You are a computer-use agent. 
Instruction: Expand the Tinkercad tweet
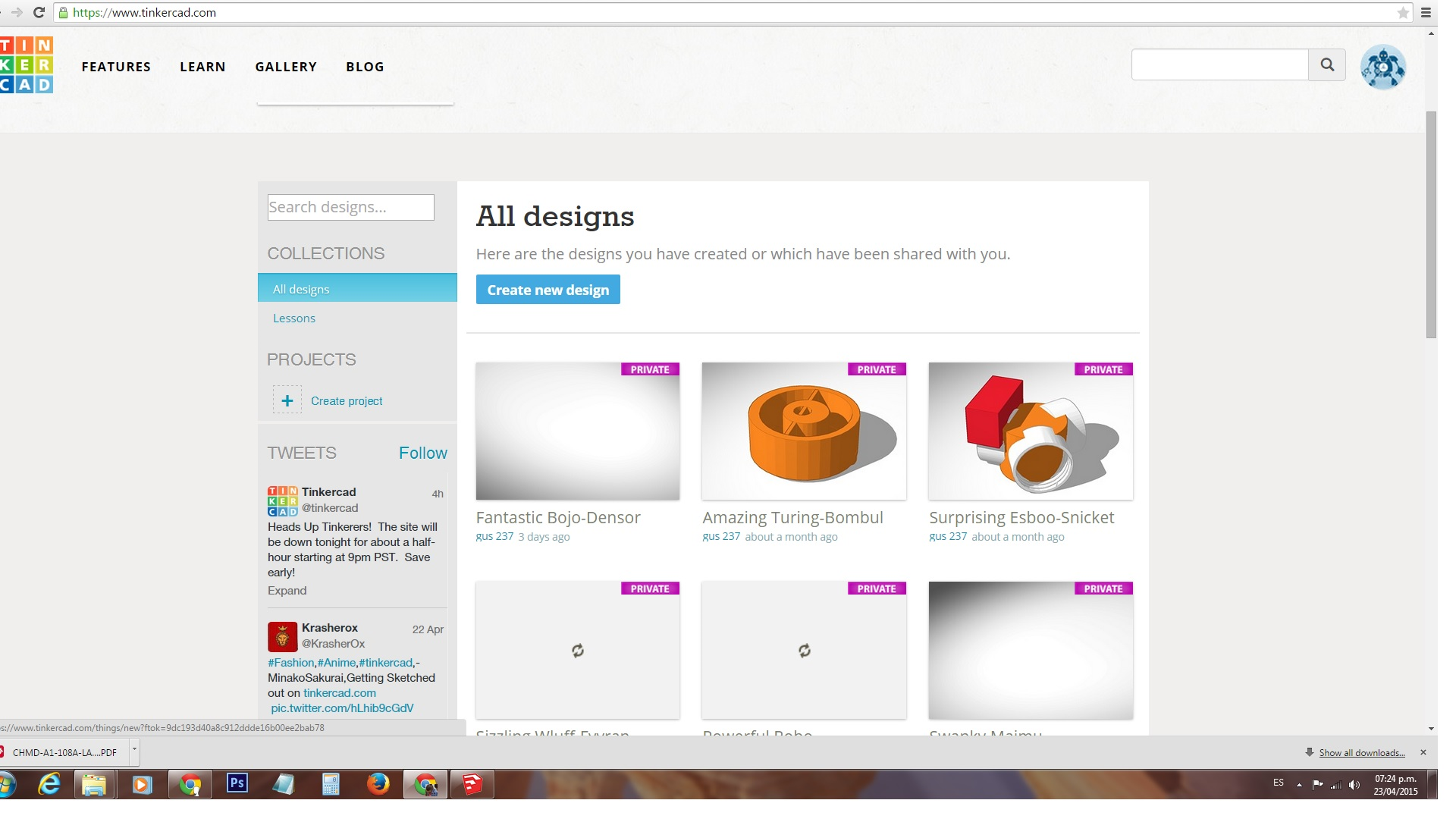pyautogui.click(x=287, y=591)
